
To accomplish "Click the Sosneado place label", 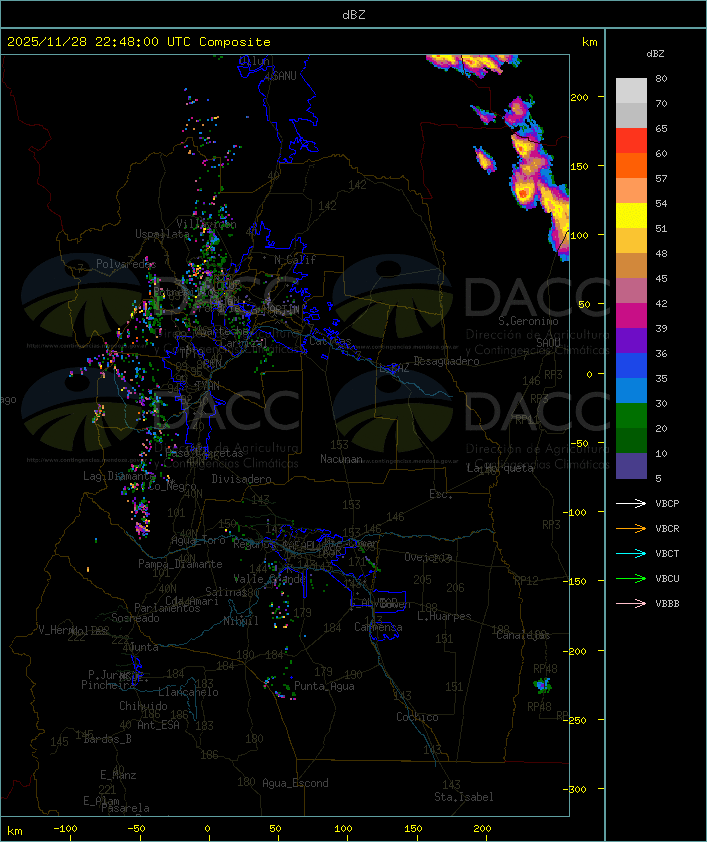I will tap(135, 618).
